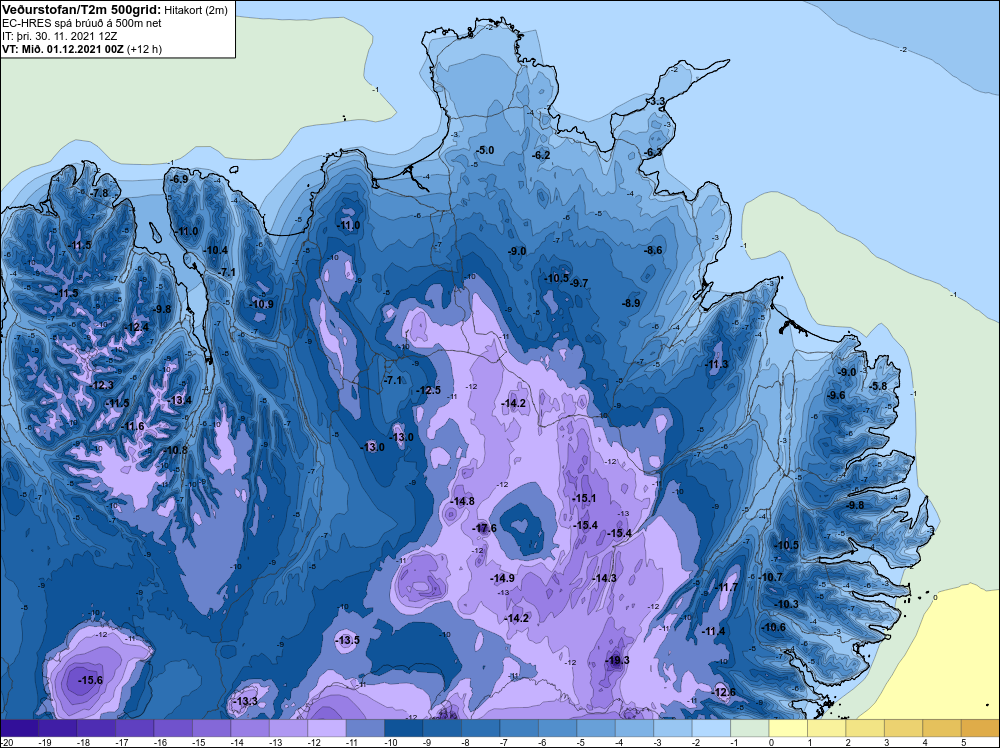This screenshot has width=1000, height=748.
Task: Select the -17.6 temperature reading
Action: coord(484,528)
